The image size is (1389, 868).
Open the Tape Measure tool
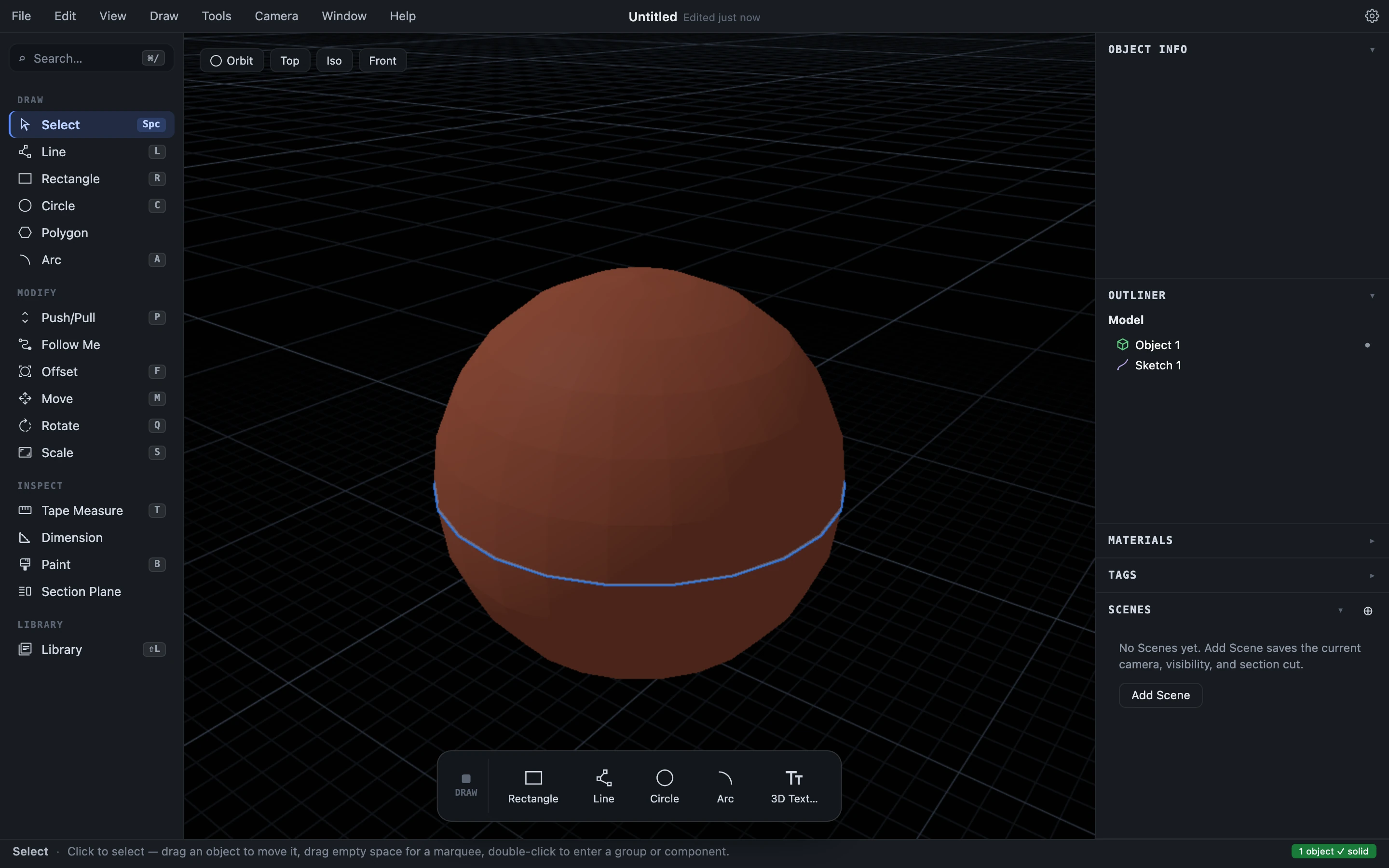pyautogui.click(x=92, y=510)
